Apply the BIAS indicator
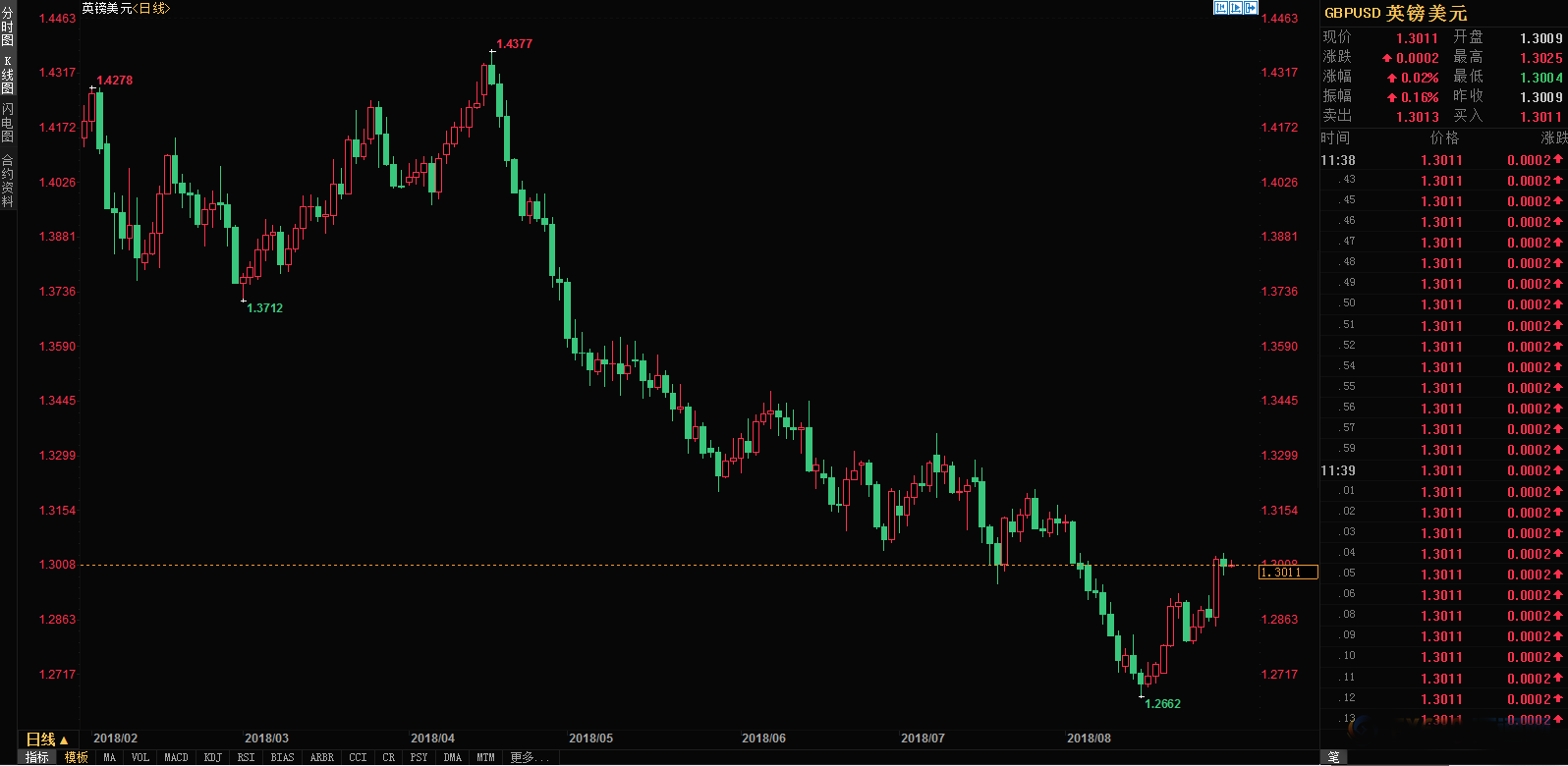Screen dimensions: 1568x766 (x=282, y=757)
